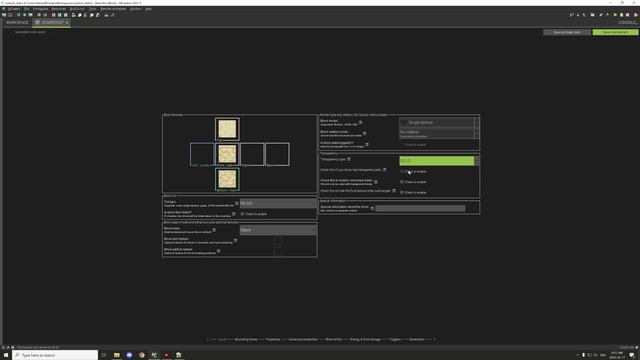
Task: Select the front block texture slot
Action: [x=227, y=154]
